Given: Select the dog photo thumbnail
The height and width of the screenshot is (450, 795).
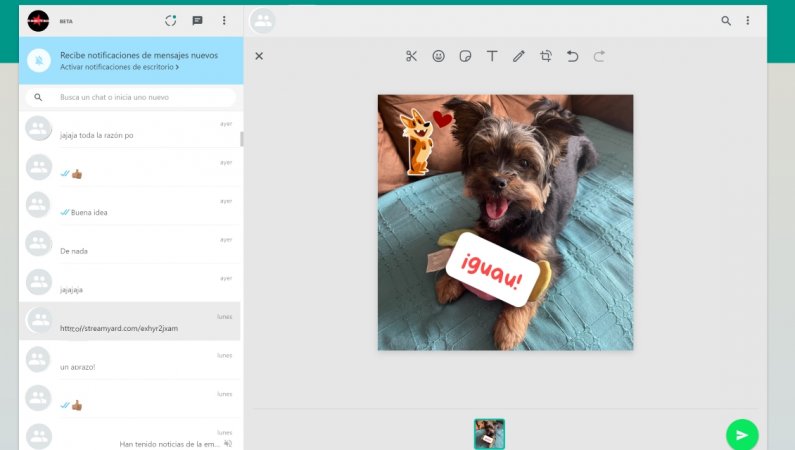Looking at the screenshot, I should click(489, 434).
